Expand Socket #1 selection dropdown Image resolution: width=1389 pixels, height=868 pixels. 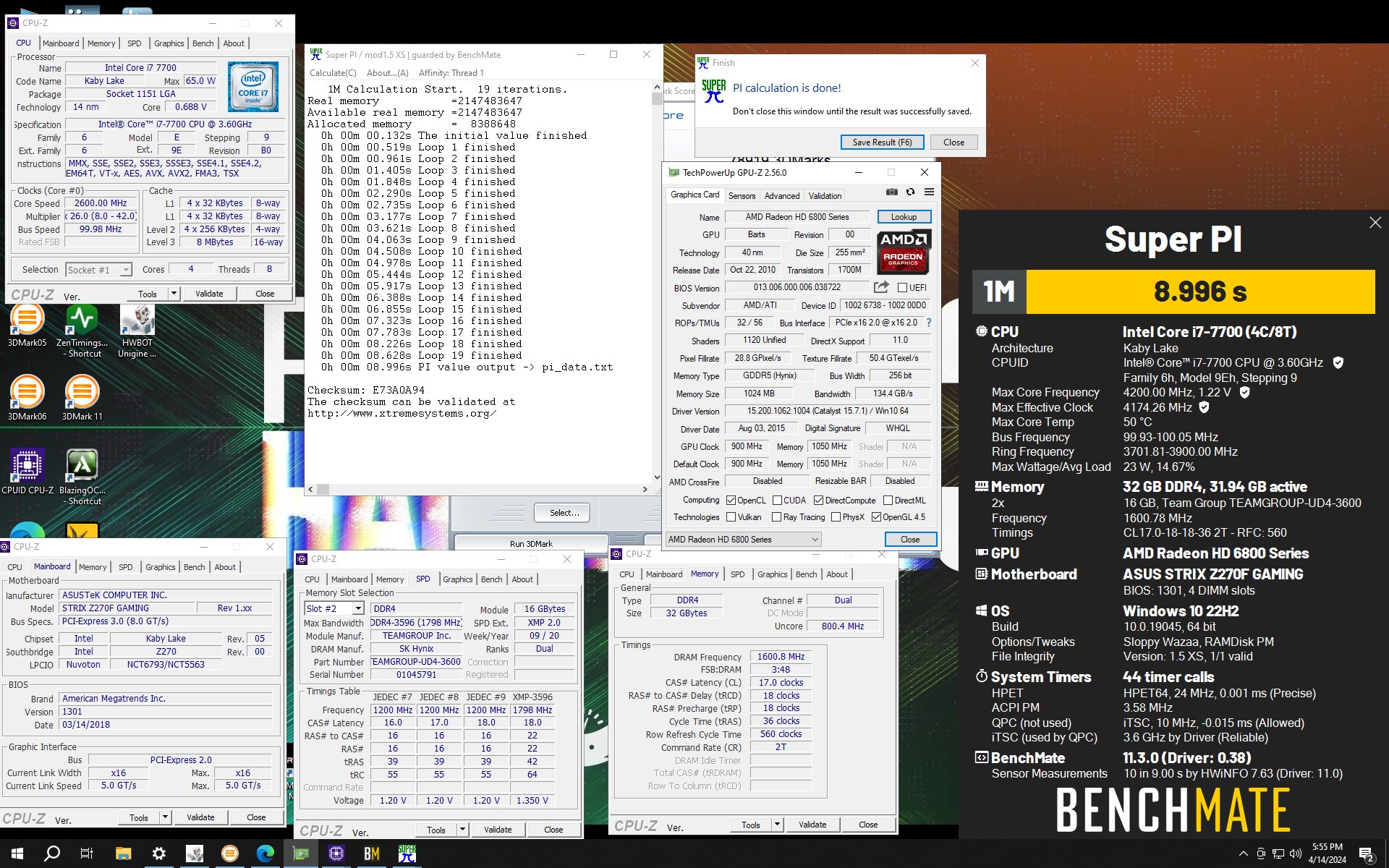(x=125, y=270)
